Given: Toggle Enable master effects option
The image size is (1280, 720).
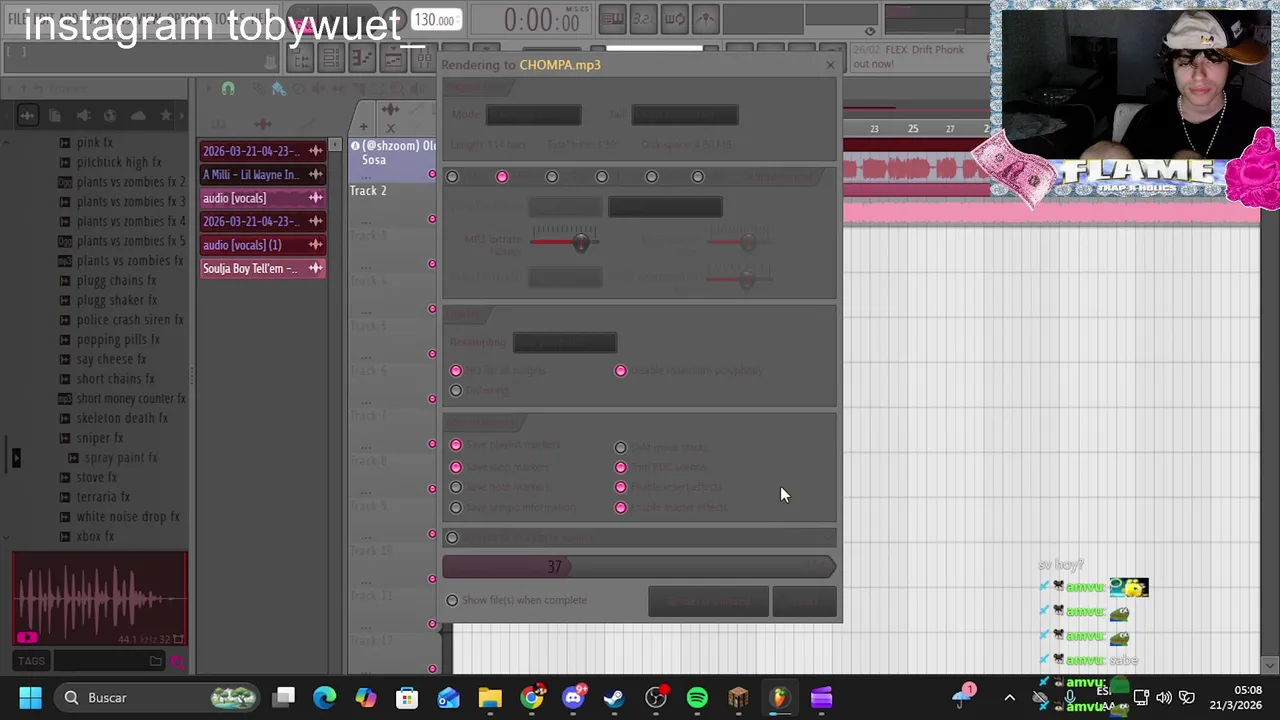Looking at the screenshot, I should (621, 507).
